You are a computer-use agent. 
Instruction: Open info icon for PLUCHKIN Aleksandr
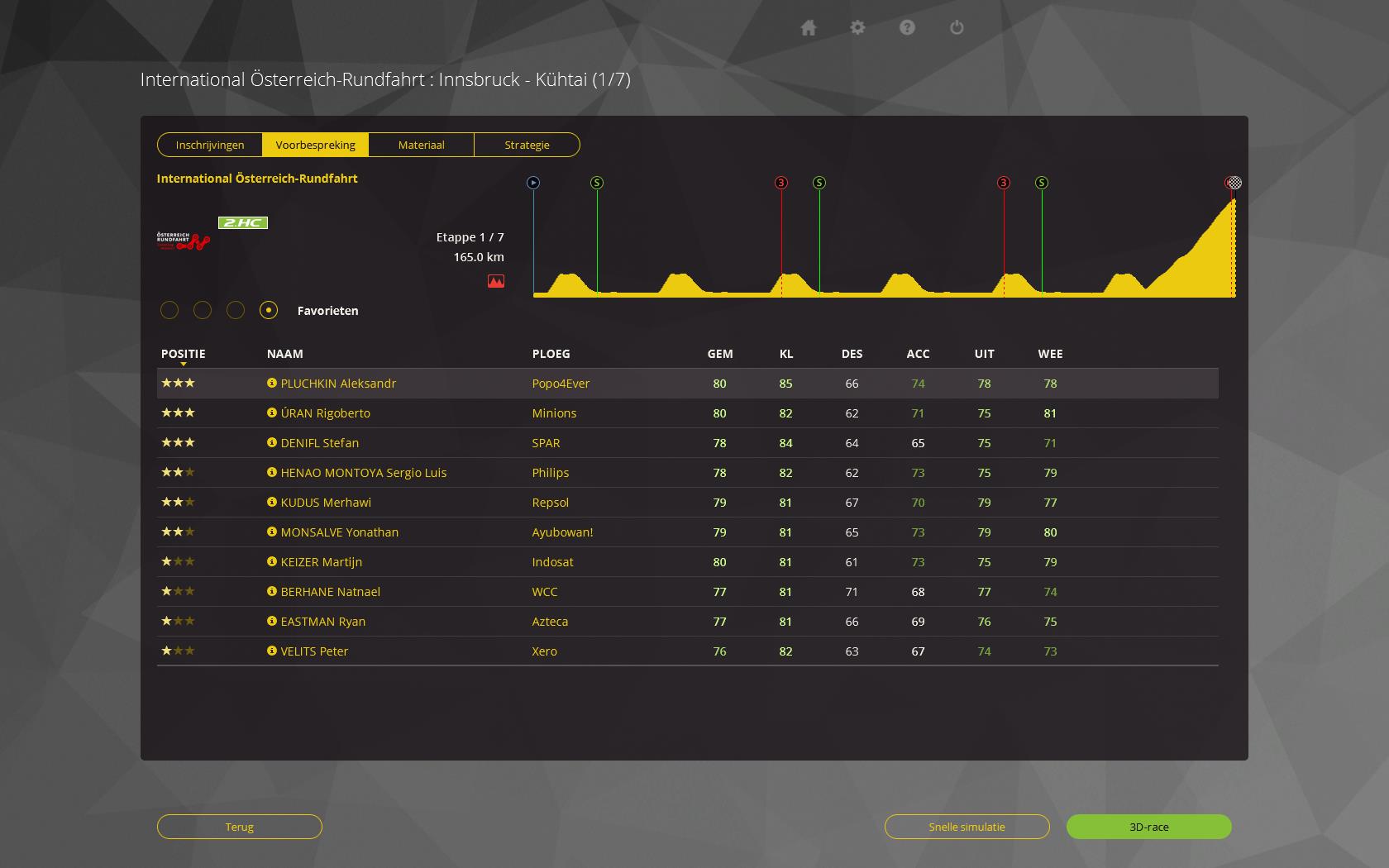[x=271, y=383]
